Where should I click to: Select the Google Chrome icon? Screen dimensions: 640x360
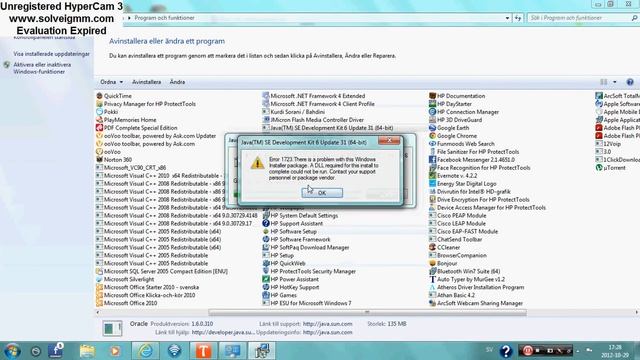[x=432, y=136]
